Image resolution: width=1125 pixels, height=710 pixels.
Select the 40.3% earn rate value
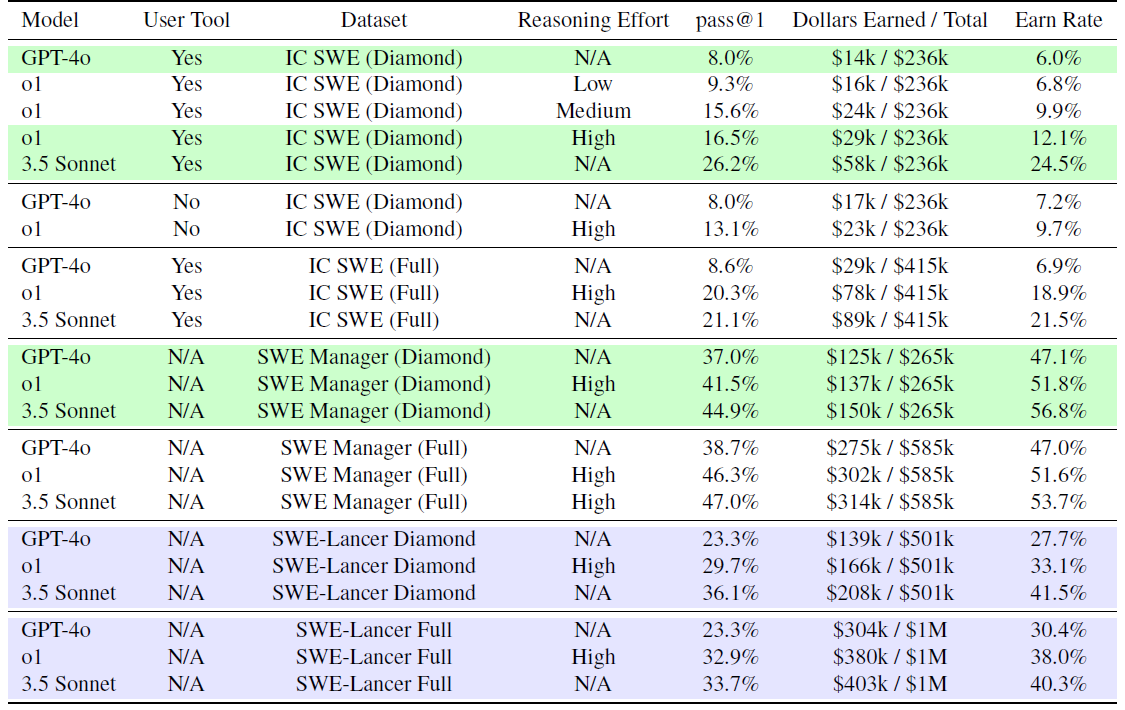click(x=1059, y=684)
